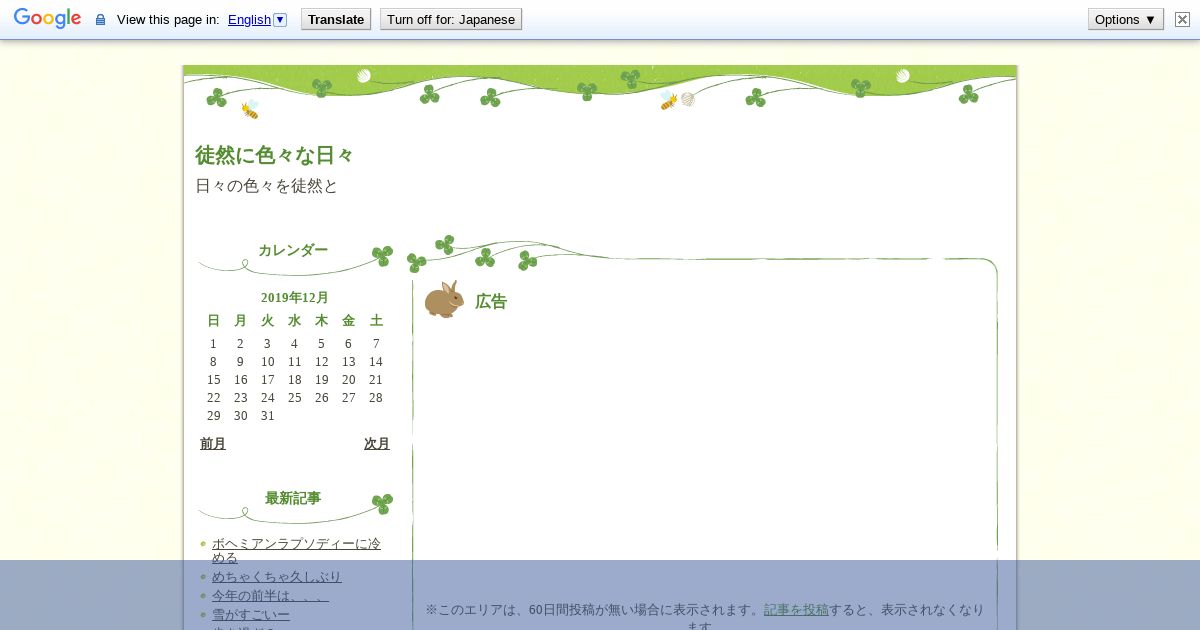Go to next month 次月
1200x630 pixels.
(377, 443)
